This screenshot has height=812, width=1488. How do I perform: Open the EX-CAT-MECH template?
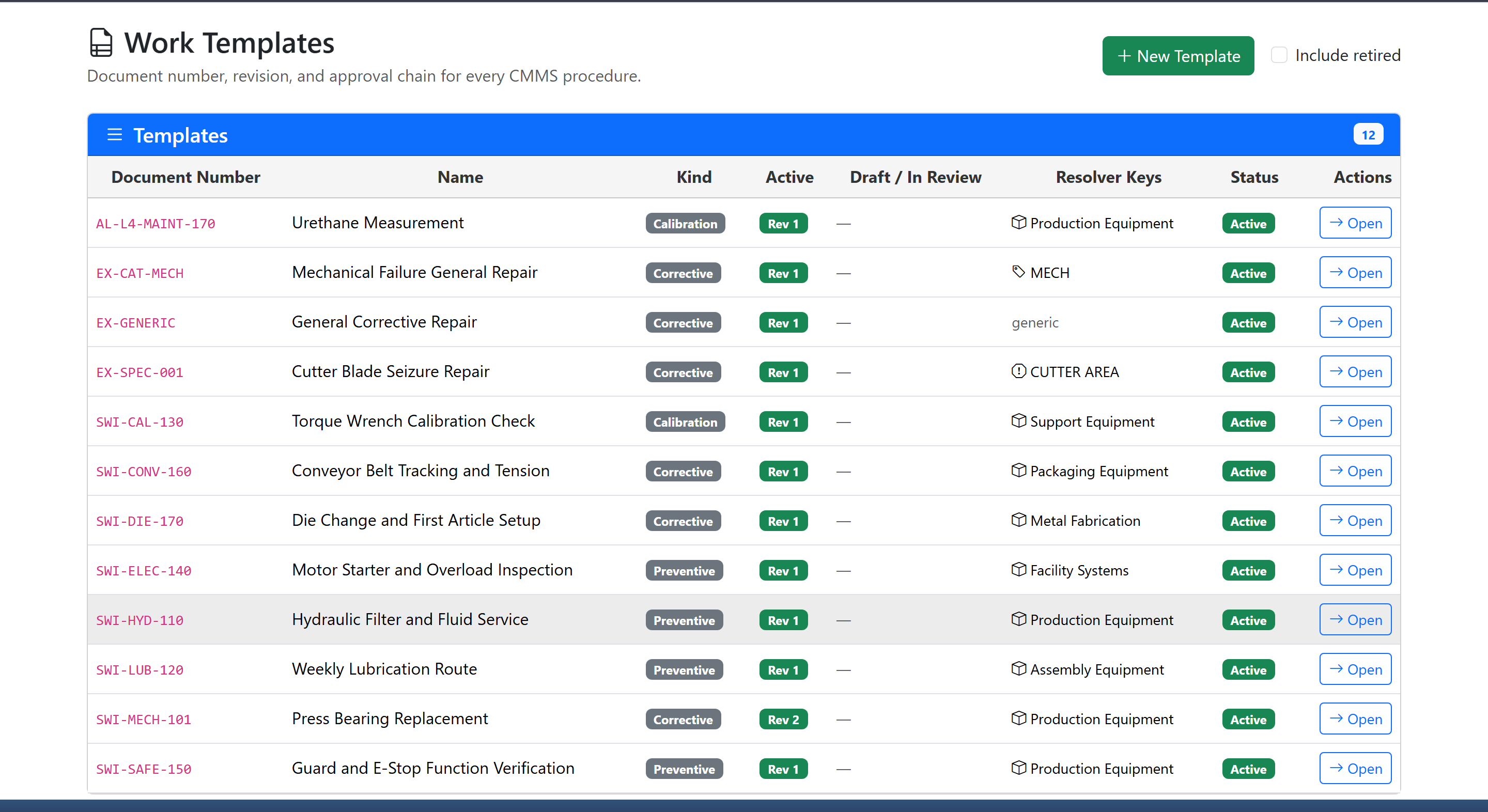[x=1355, y=273]
